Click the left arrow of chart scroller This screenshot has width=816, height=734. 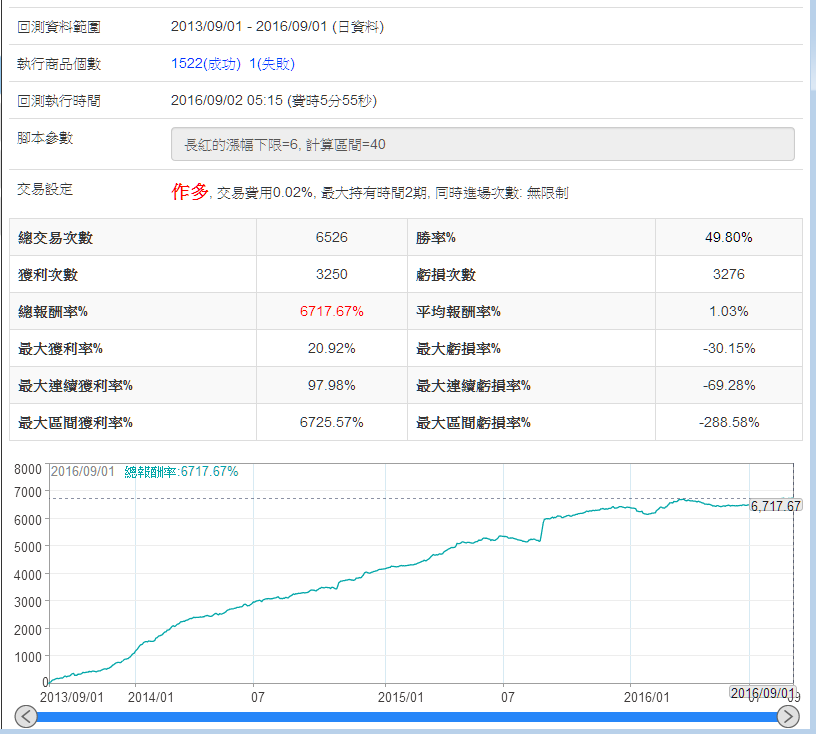[27, 716]
